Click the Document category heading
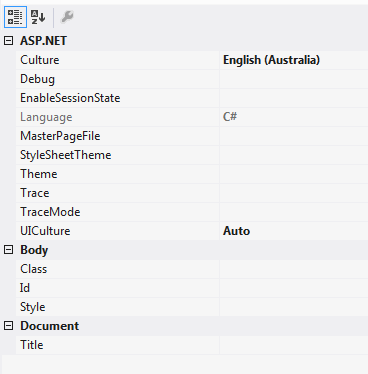 pyautogui.click(x=50, y=326)
